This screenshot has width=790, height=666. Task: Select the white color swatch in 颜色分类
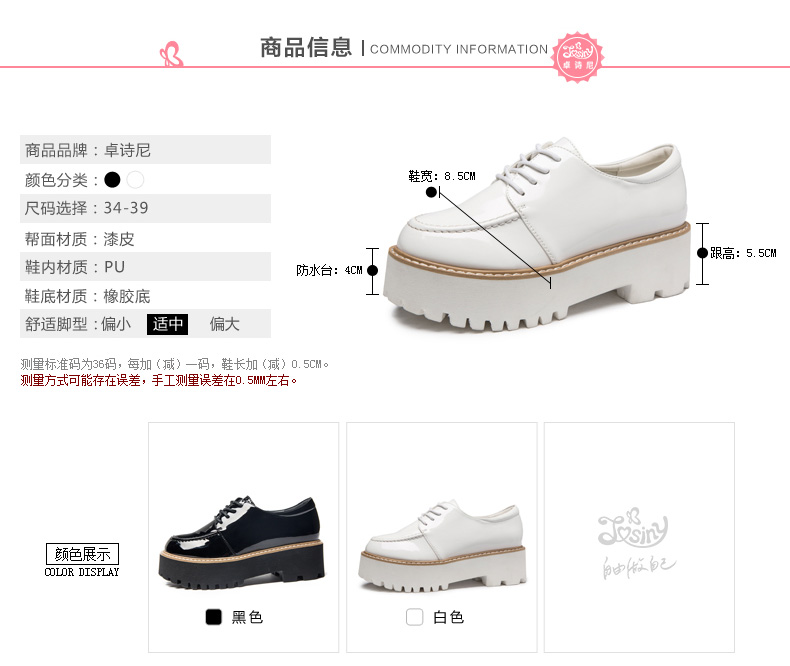point(136,180)
